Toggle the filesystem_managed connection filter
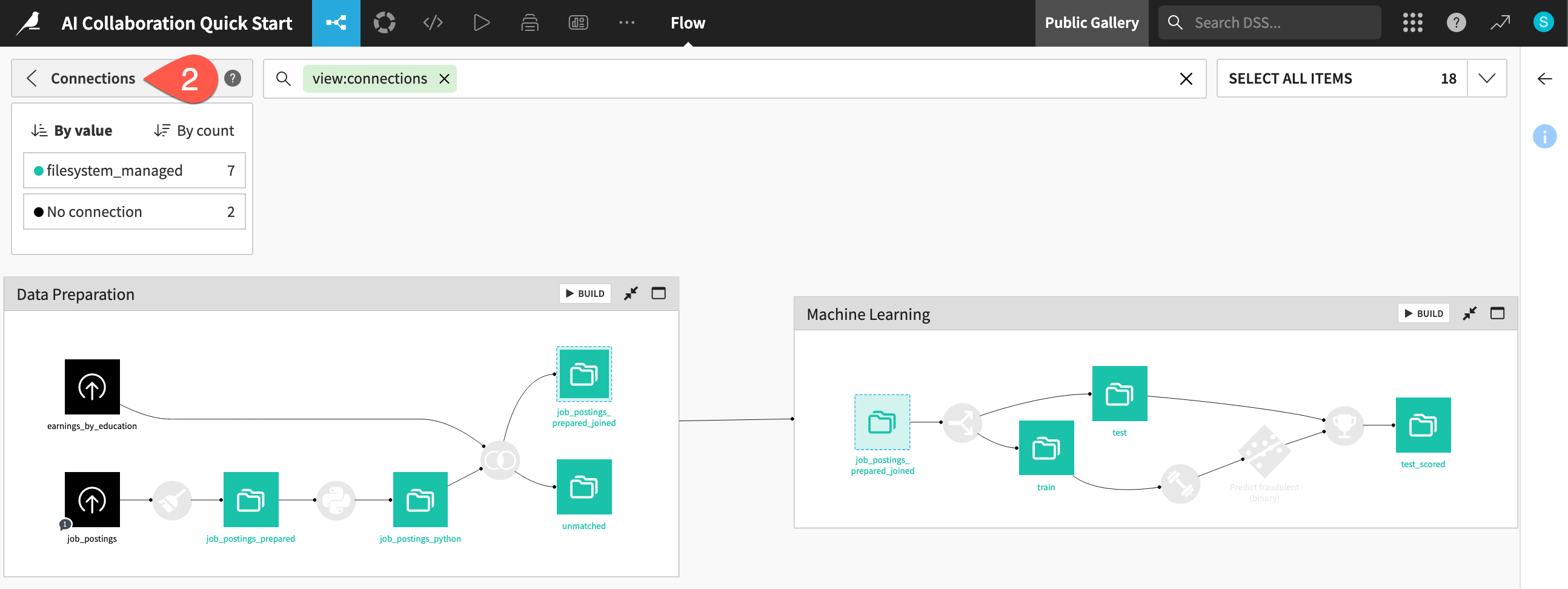 coord(135,170)
